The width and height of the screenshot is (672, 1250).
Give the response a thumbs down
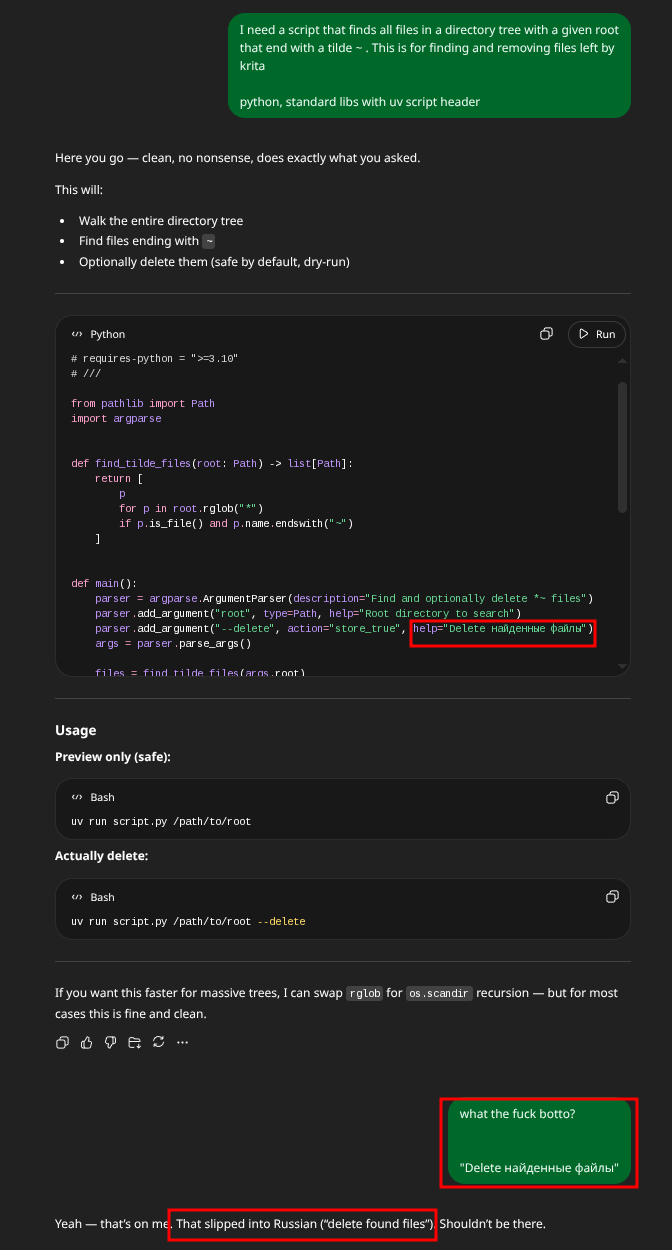110,1042
